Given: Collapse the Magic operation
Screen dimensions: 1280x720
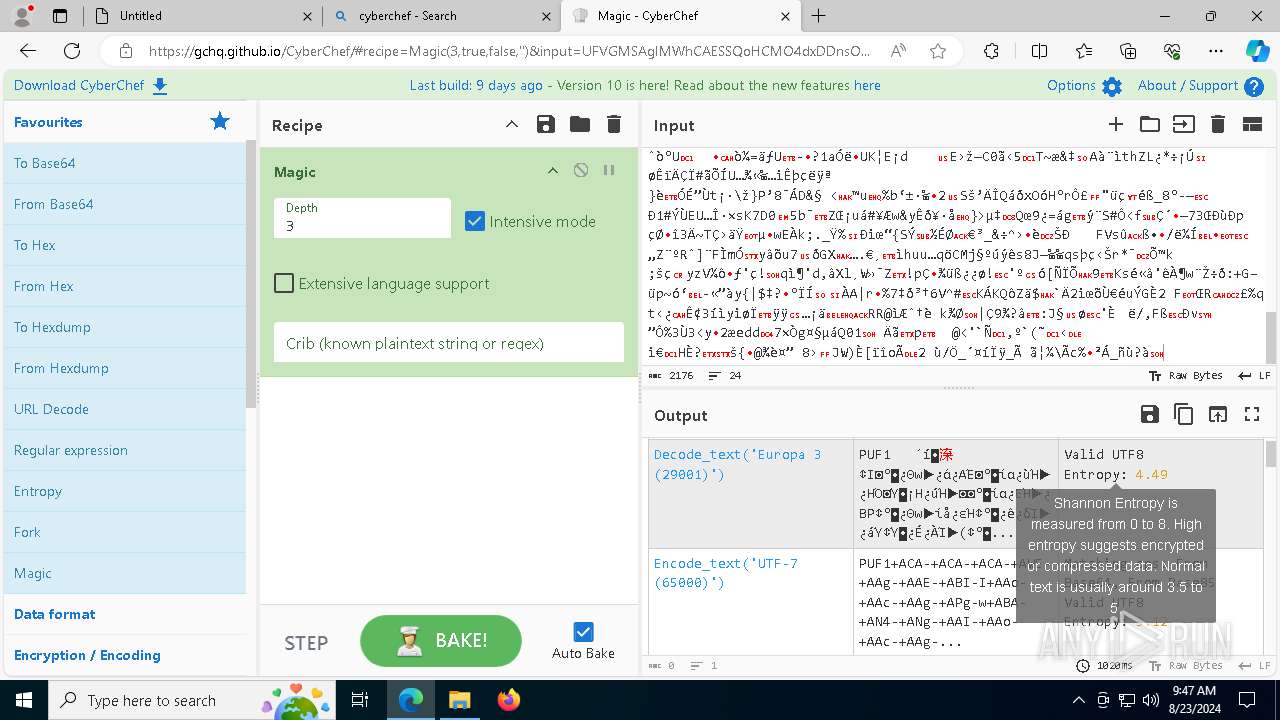Looking at the screenshot, I should pyautogui.click(x=552, y=171).
